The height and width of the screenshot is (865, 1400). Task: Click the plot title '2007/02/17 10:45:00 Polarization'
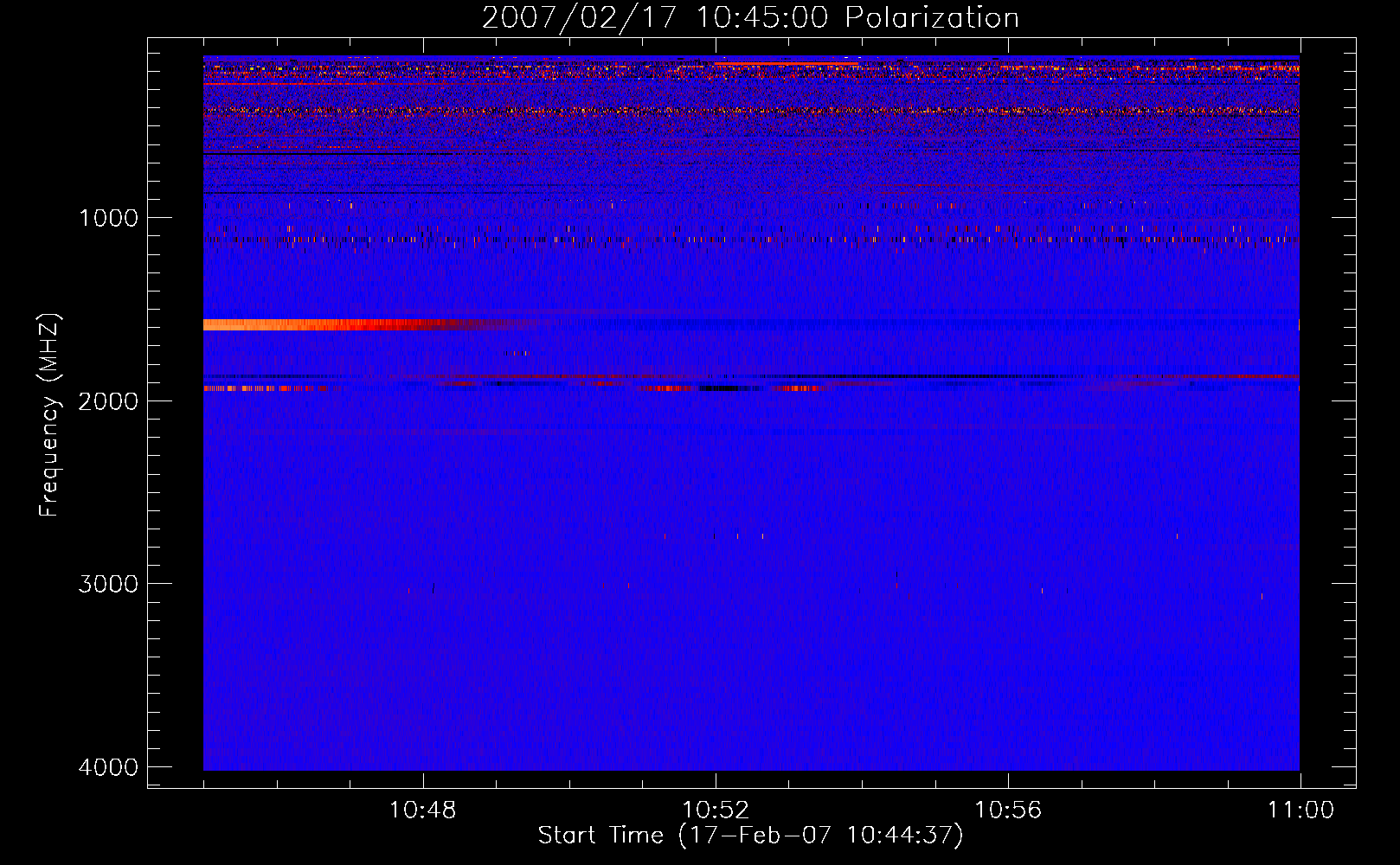pyautogui.click(x=750, y=17)
